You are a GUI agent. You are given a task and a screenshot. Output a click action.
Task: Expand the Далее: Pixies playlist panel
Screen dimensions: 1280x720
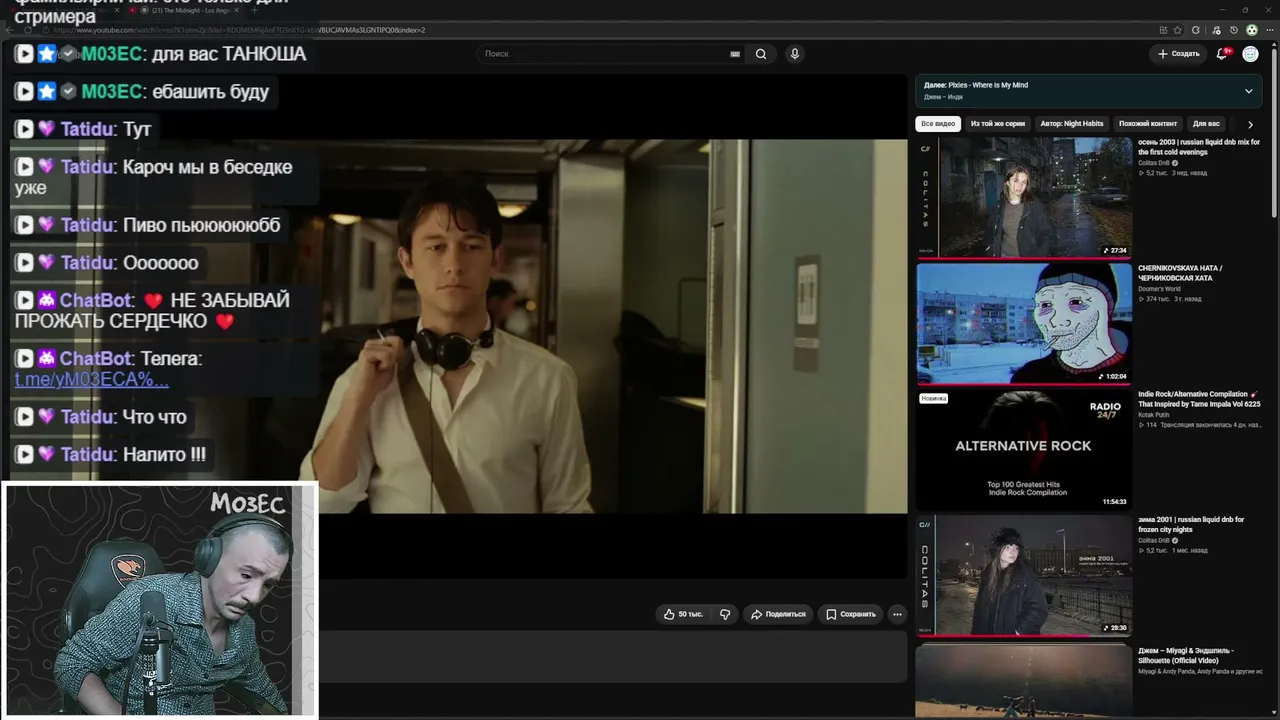pyautogui.click(x=1248, y=91)
